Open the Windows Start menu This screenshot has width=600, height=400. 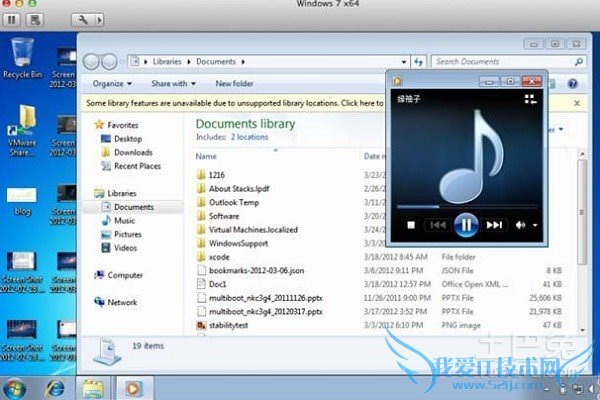click(14, 388)
